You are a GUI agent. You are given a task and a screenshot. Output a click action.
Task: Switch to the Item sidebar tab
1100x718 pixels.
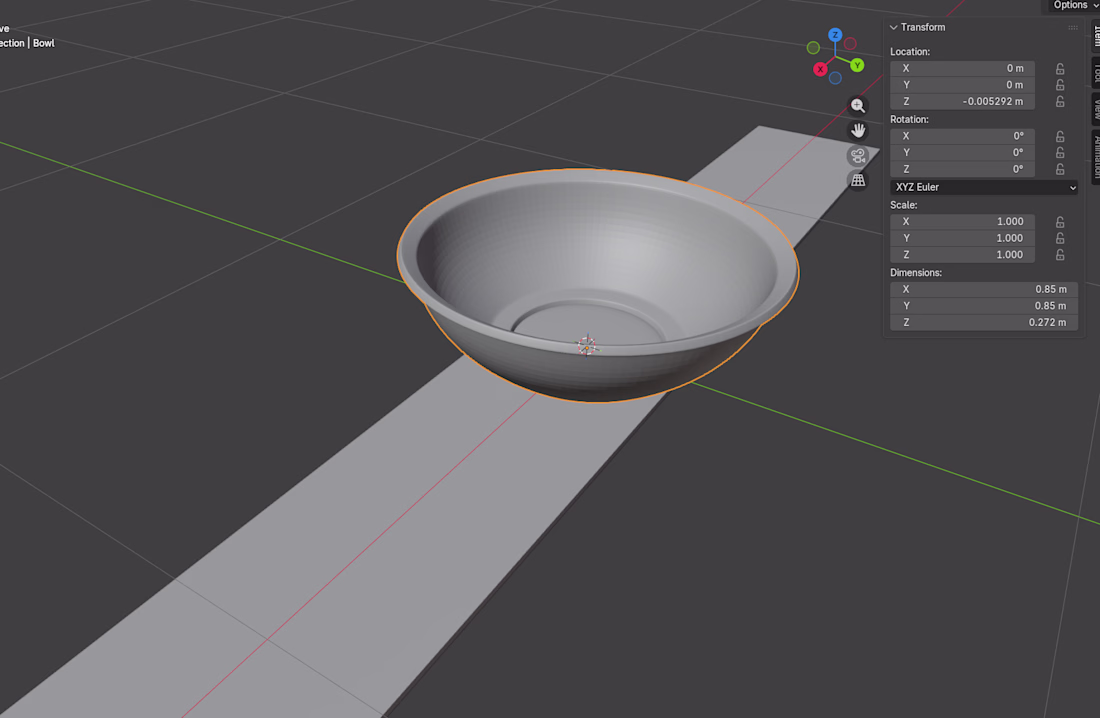pos(1096,34)
